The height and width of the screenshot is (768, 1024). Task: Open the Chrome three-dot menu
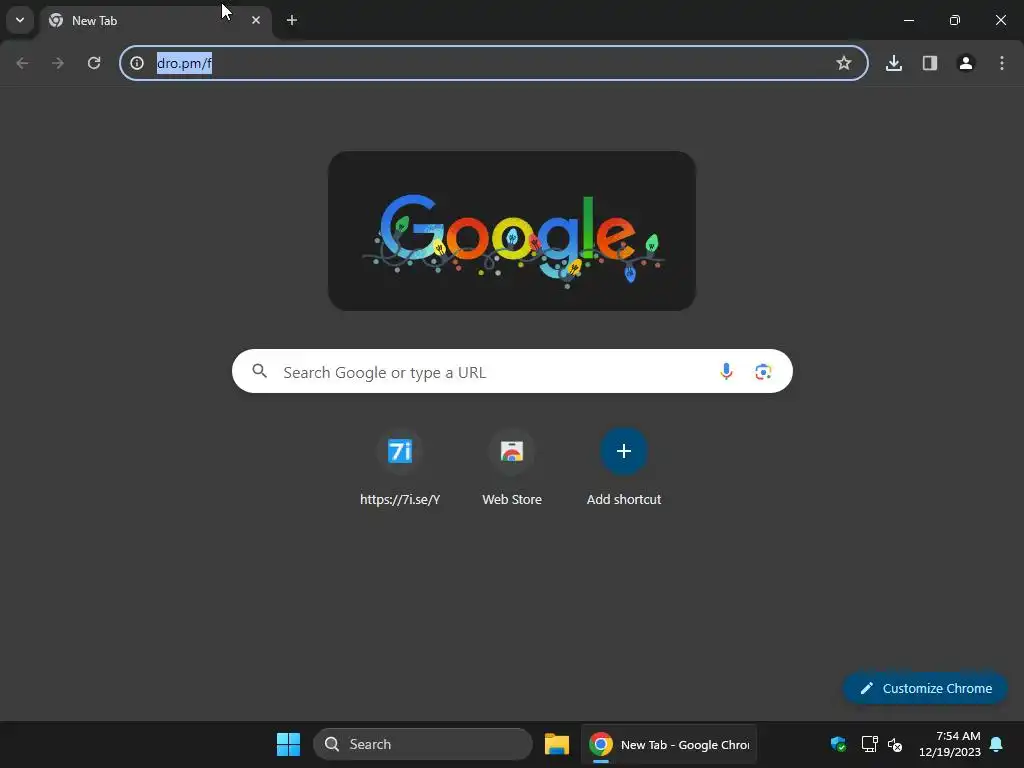(x=1002, y=63)
